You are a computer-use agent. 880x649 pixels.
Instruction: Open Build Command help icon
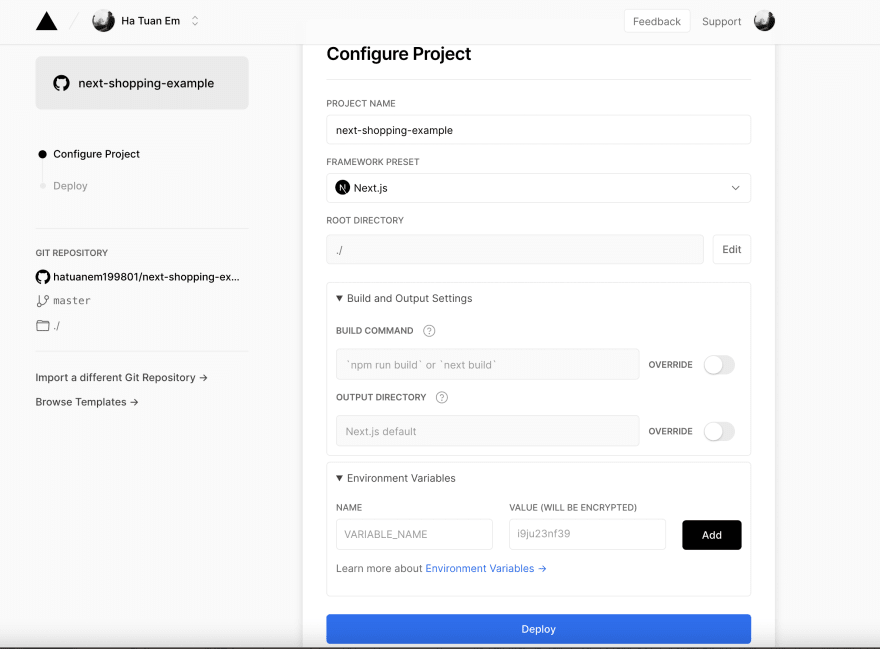tap(429, 331)
